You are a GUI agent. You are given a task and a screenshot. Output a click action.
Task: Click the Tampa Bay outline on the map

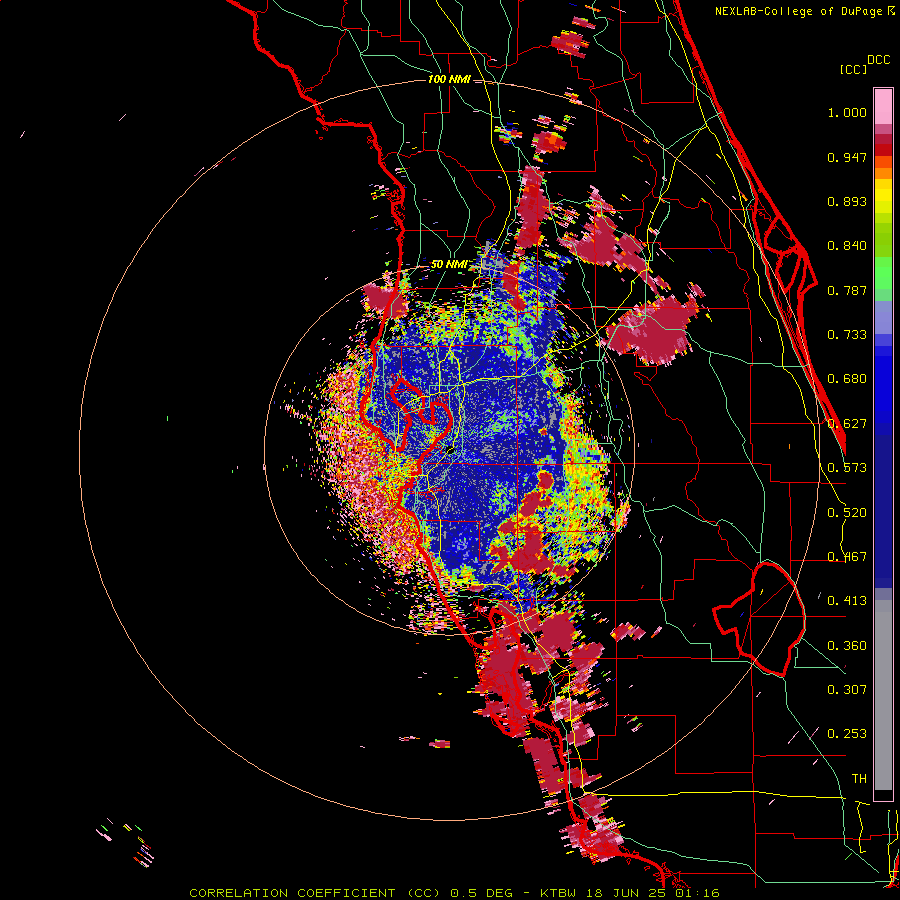coord(420,414)
